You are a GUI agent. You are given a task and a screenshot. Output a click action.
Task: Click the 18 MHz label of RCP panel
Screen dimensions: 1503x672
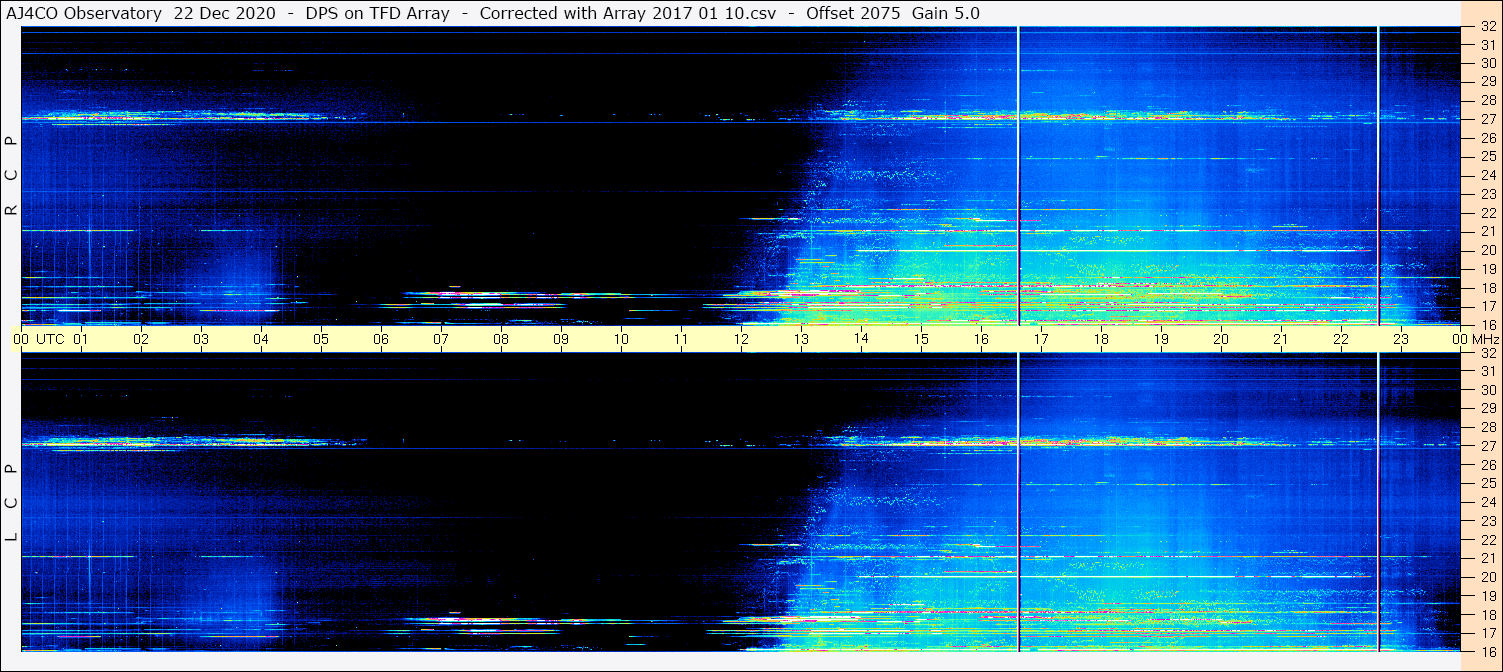(1487, 288)
